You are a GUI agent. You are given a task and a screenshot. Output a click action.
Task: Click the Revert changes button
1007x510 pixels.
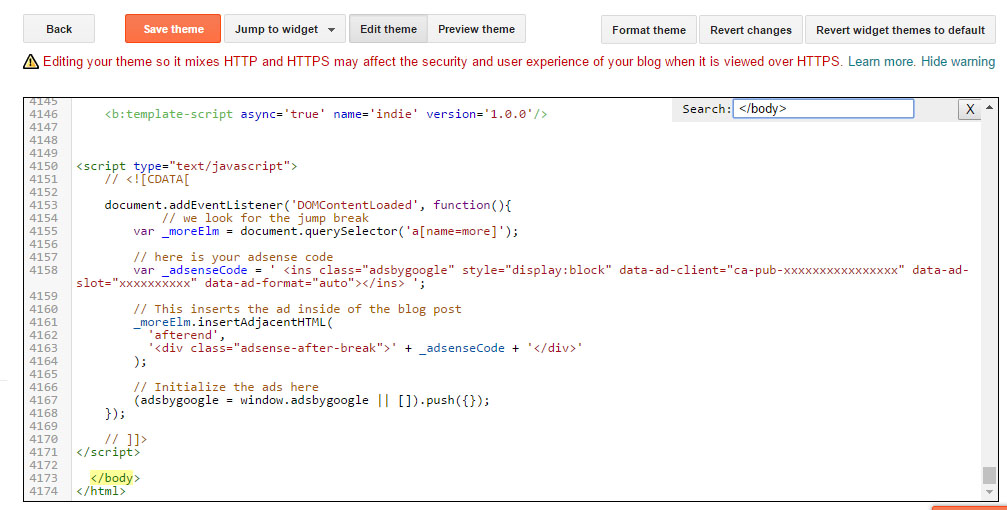coord(751,30)
